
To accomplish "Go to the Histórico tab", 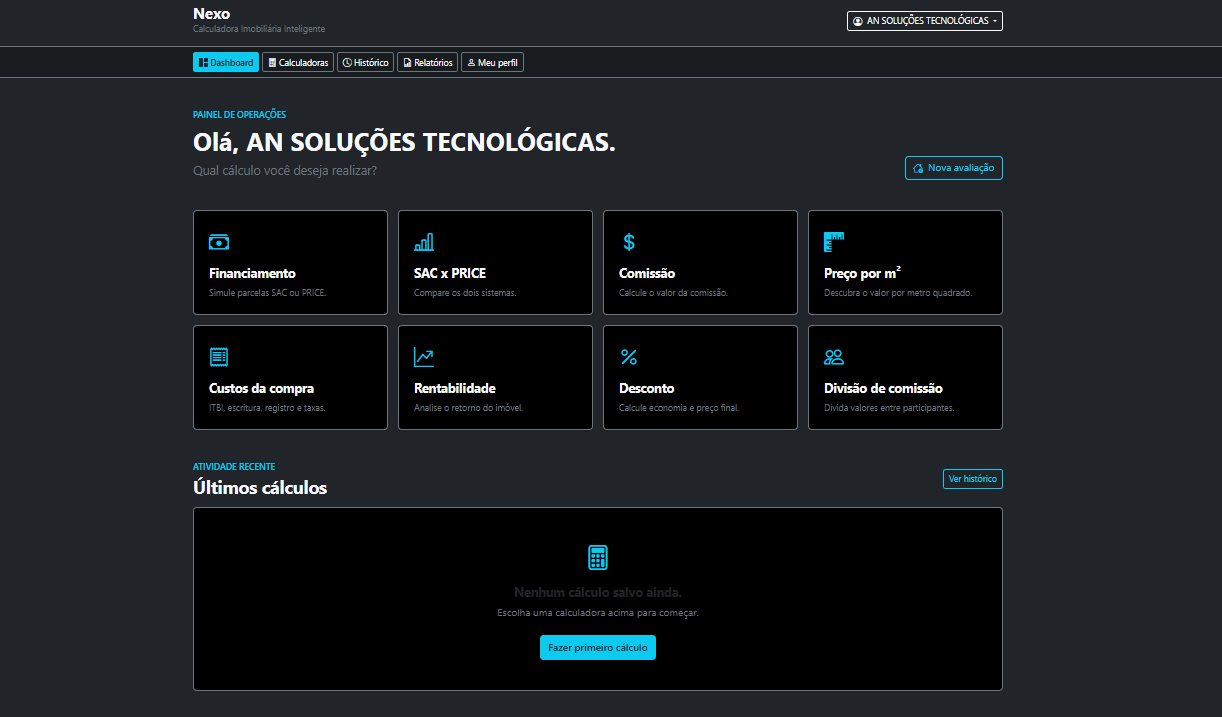I will pos(365,62).
